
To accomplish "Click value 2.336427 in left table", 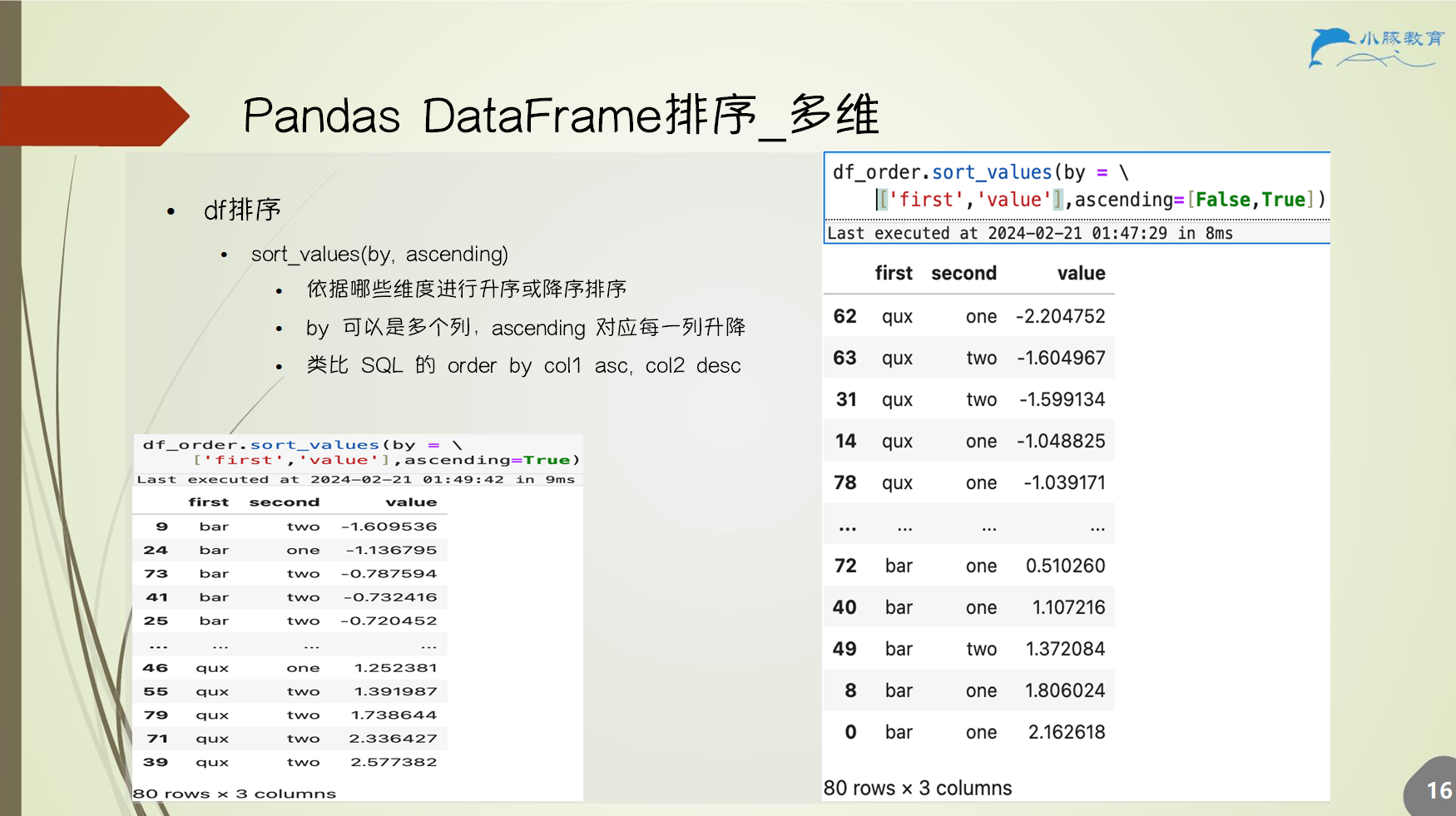I will [393, 739].
